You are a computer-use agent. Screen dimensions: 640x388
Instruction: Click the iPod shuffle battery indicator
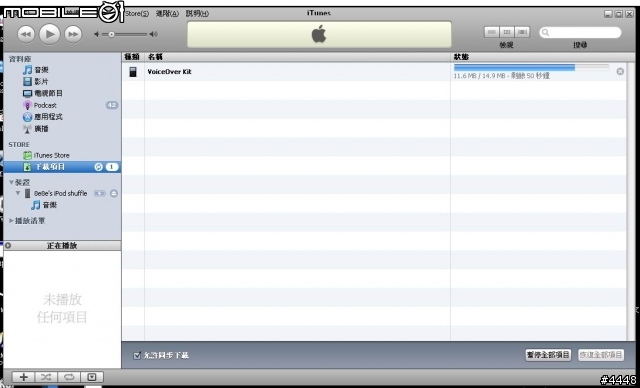coord(100,193)
